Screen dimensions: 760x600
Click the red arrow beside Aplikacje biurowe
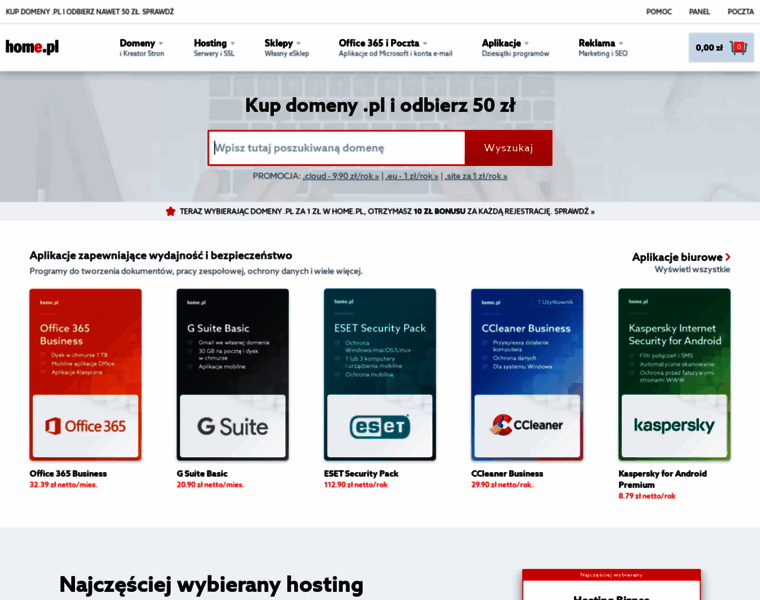(728, 257)
